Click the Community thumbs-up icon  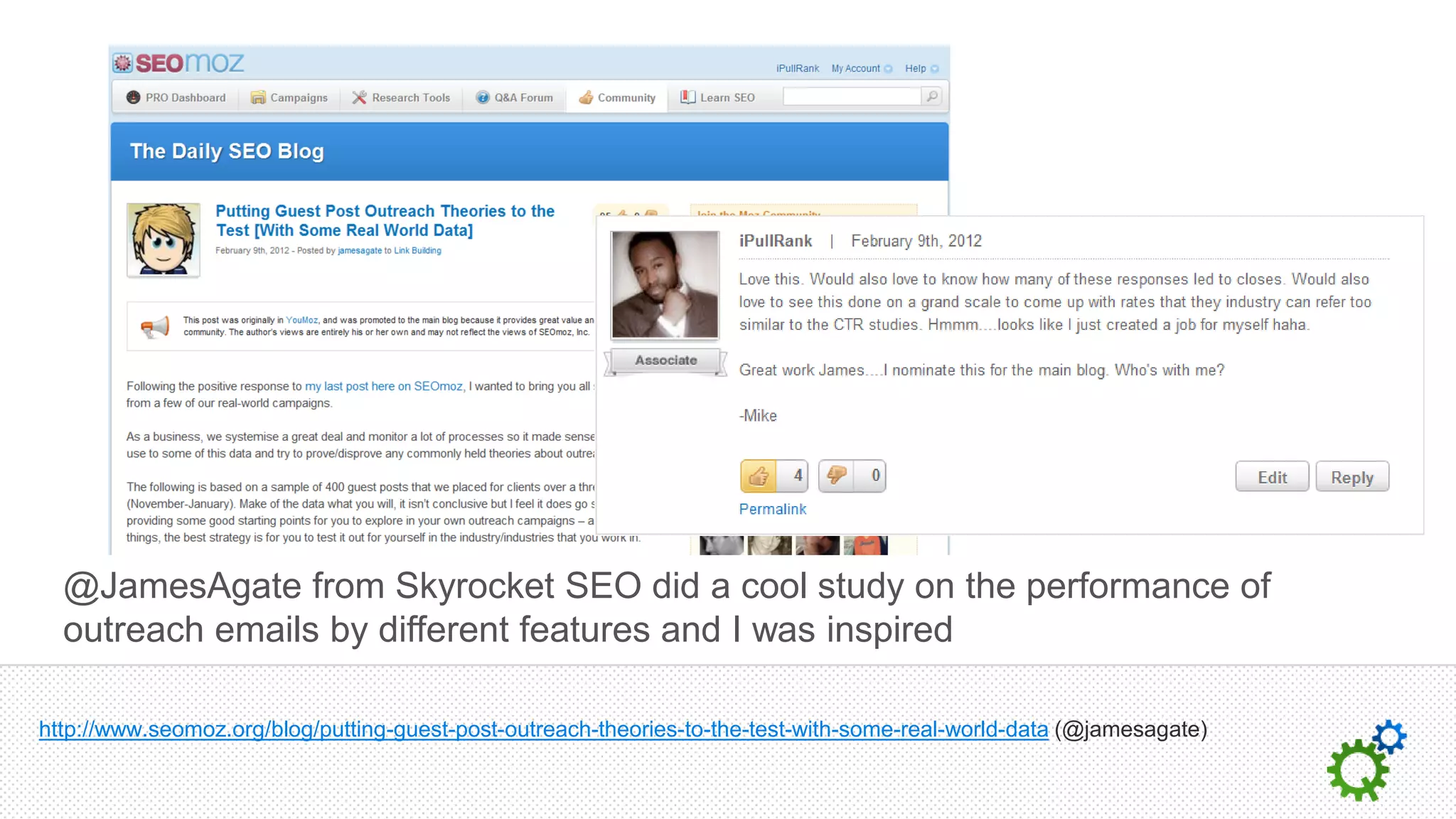coord(586,97)
